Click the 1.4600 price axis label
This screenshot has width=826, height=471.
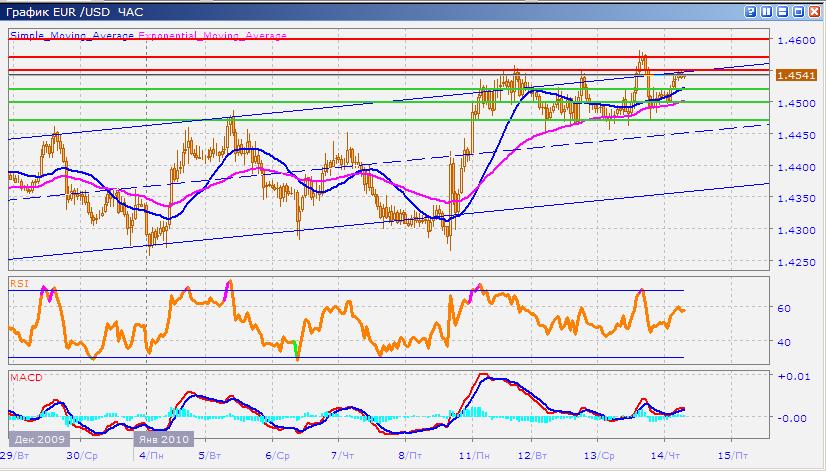(x=796, y=40)
